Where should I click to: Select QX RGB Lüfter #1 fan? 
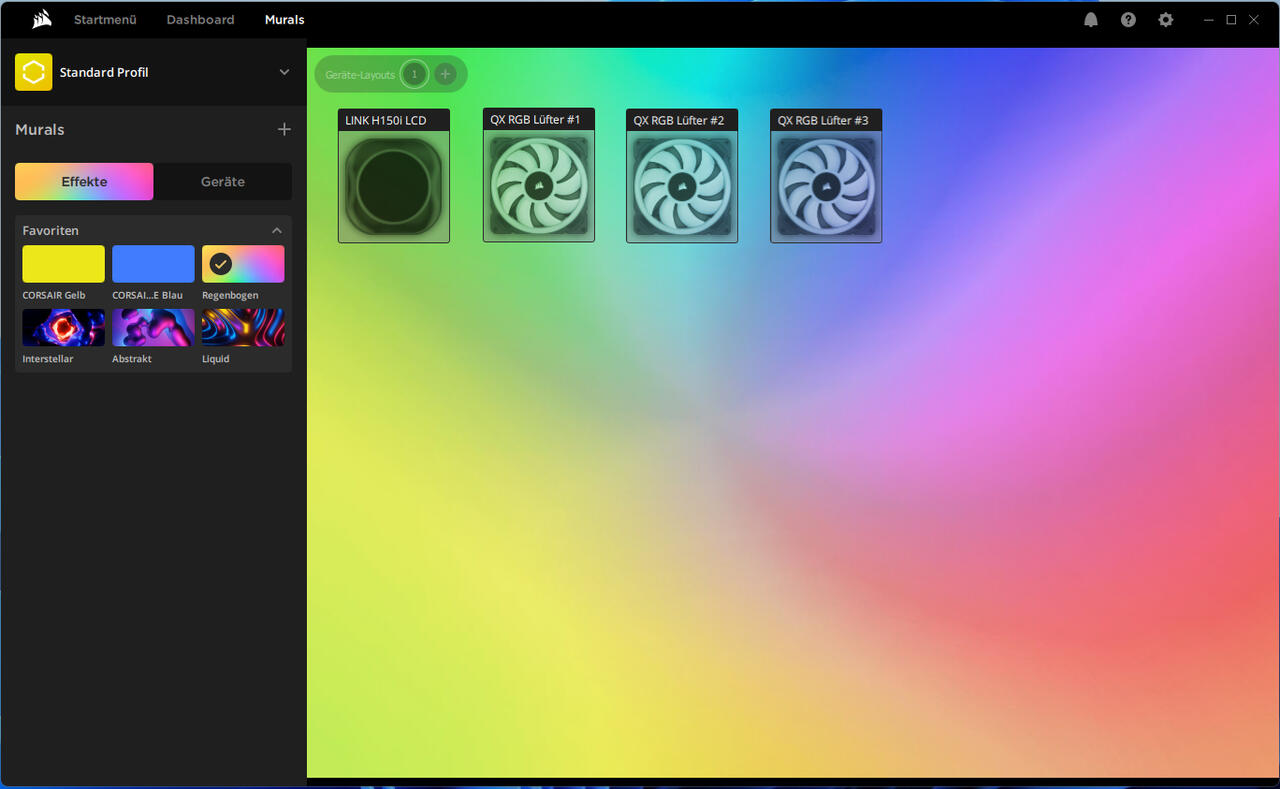(538, 186)
